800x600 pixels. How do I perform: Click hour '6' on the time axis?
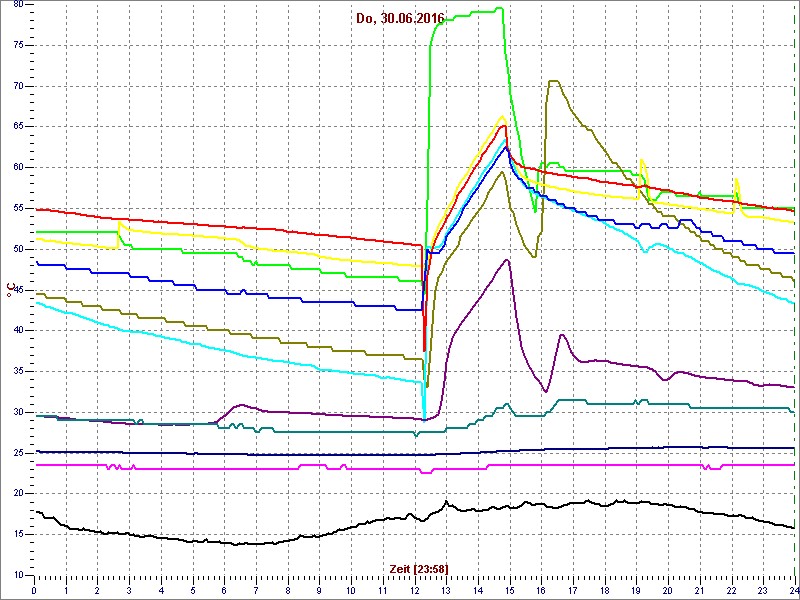coord(224,590)
